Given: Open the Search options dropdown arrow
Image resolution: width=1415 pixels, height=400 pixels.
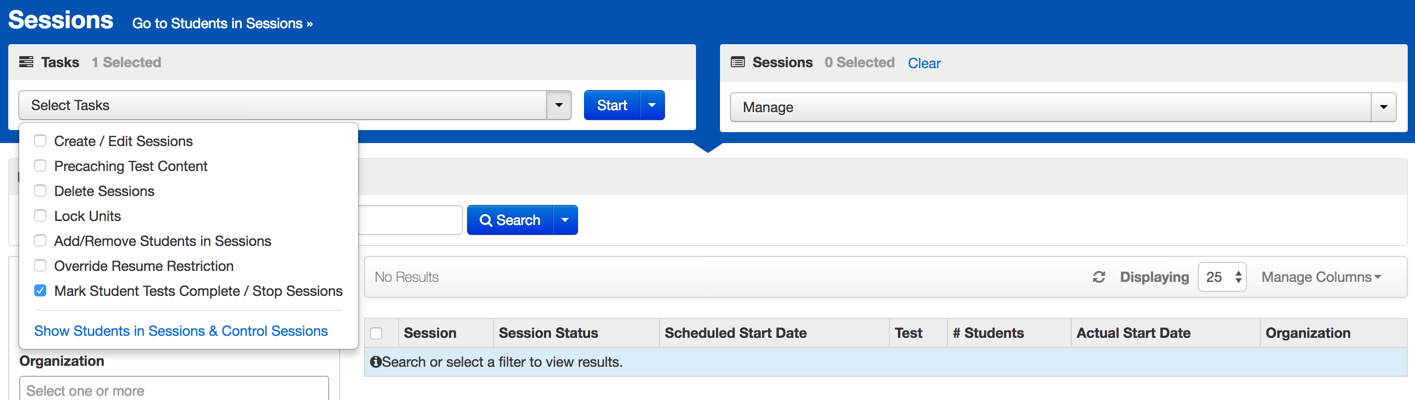Looking at the screenshot, I should click(x=565, y=220).
